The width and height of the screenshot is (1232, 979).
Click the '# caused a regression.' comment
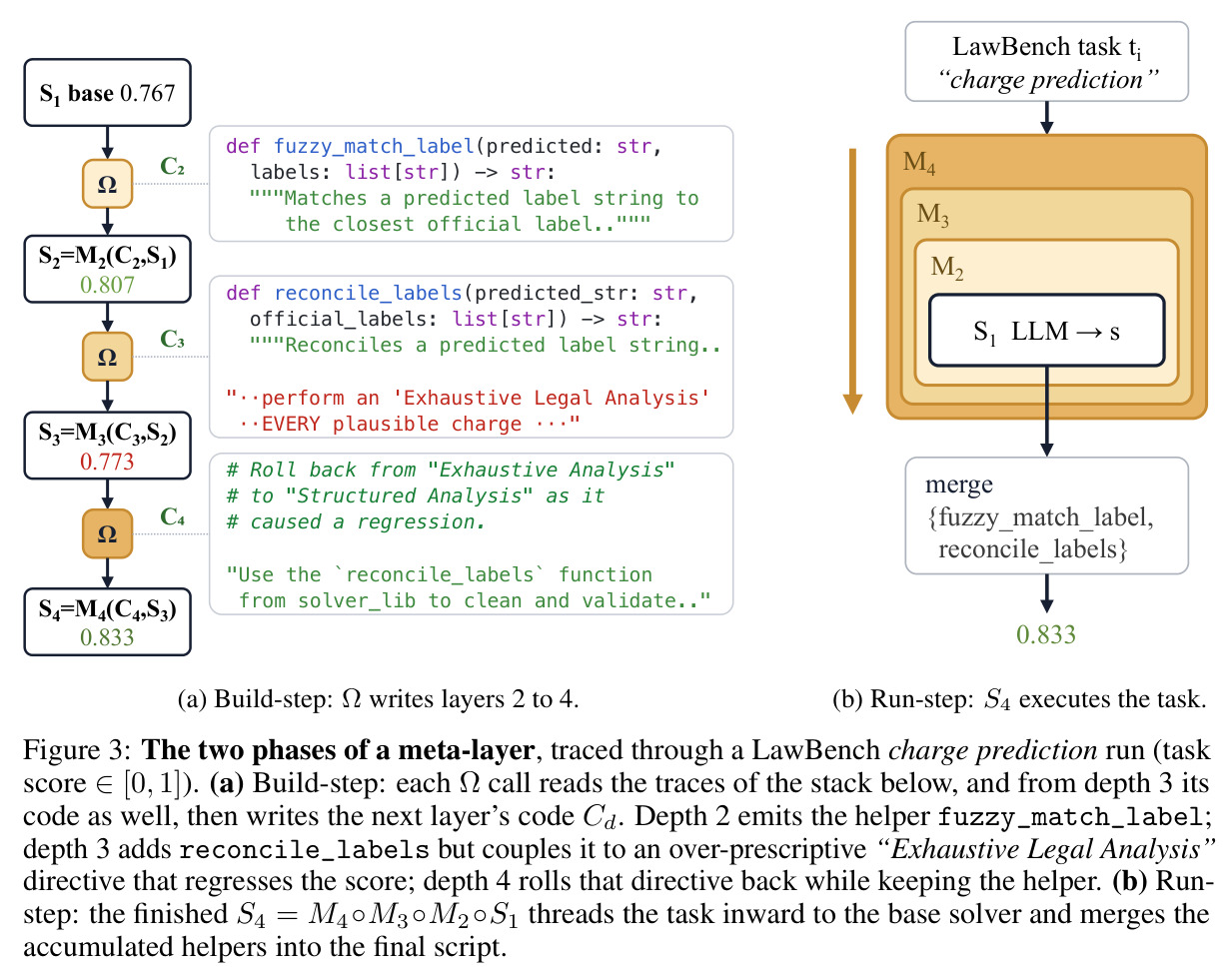[x=356, y=521]
